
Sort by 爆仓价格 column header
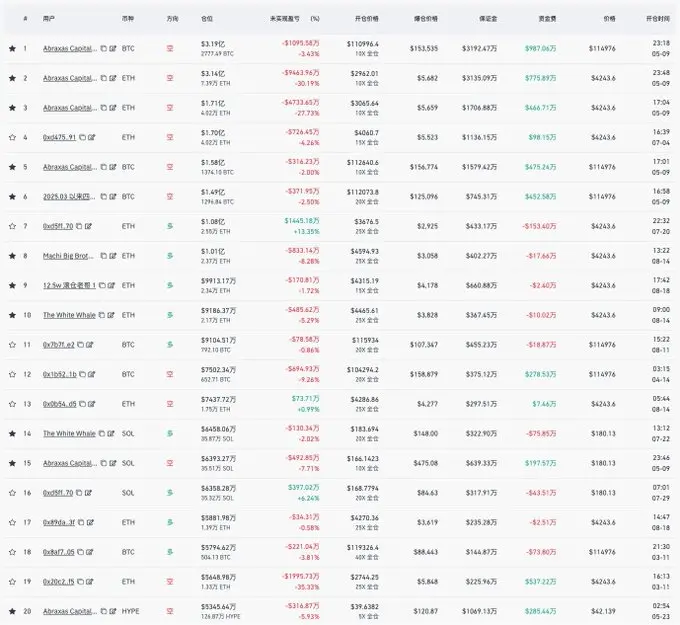pos(425,19)
